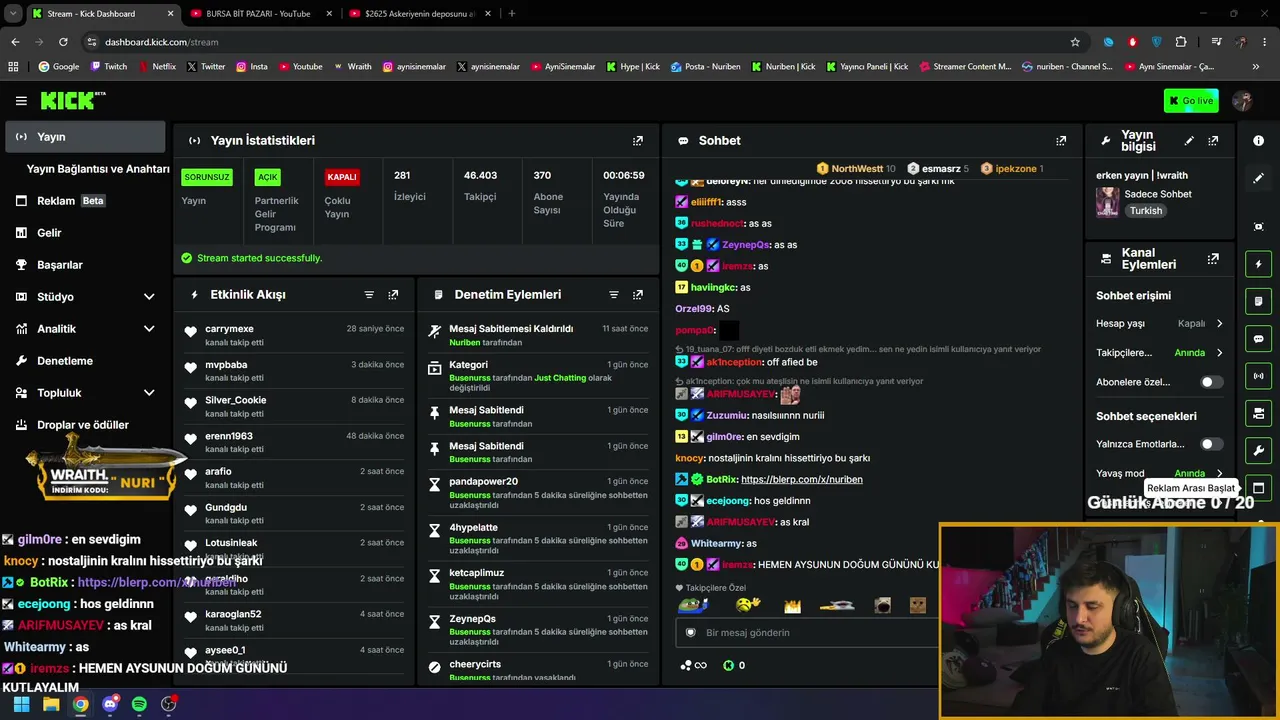Switch to the BURSA BİT PAZARI YouTube tab
1280x720 pixels.
click(258, 14)
